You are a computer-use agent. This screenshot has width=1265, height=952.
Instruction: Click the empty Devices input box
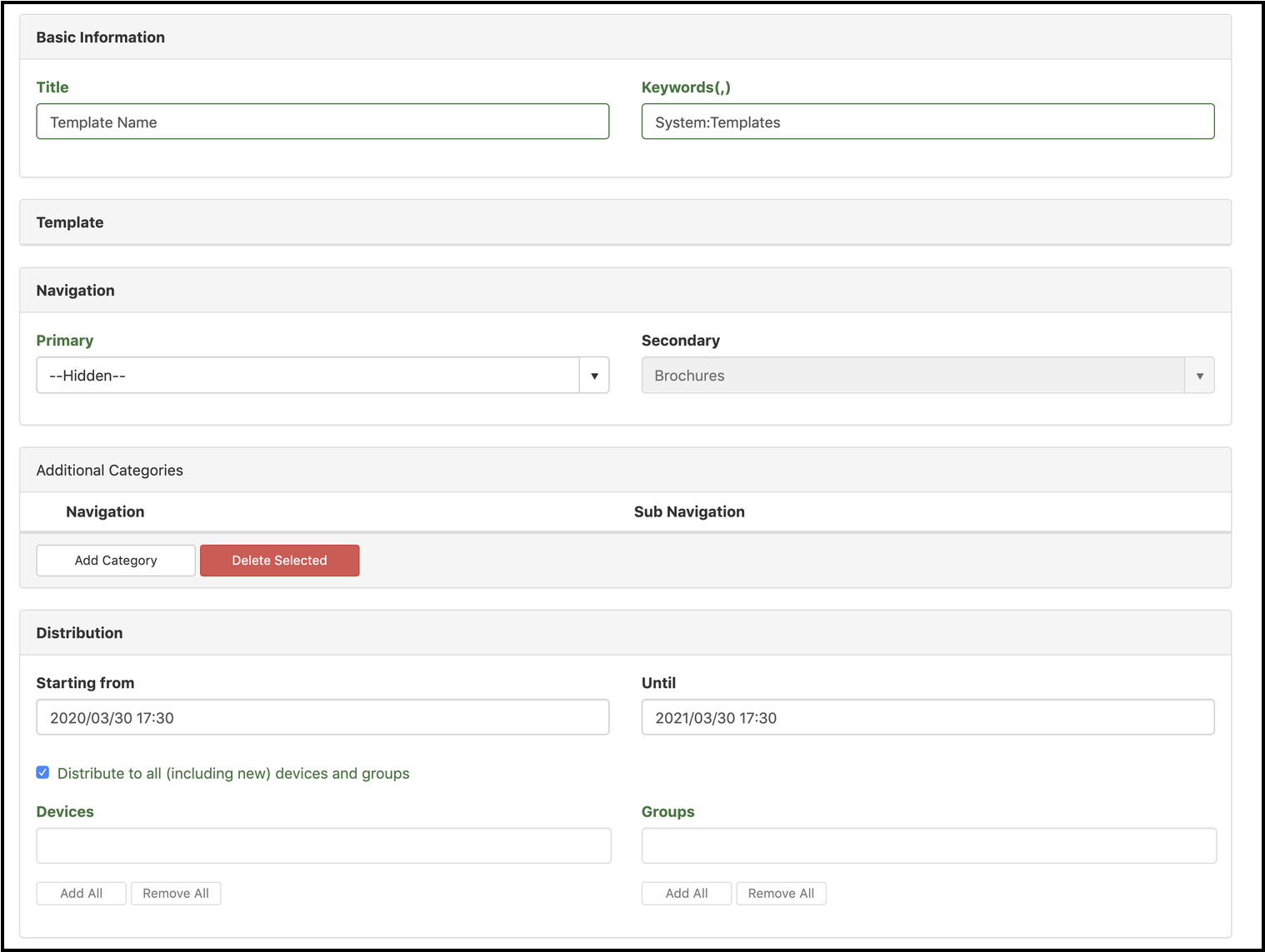click(x=323, y=845)
